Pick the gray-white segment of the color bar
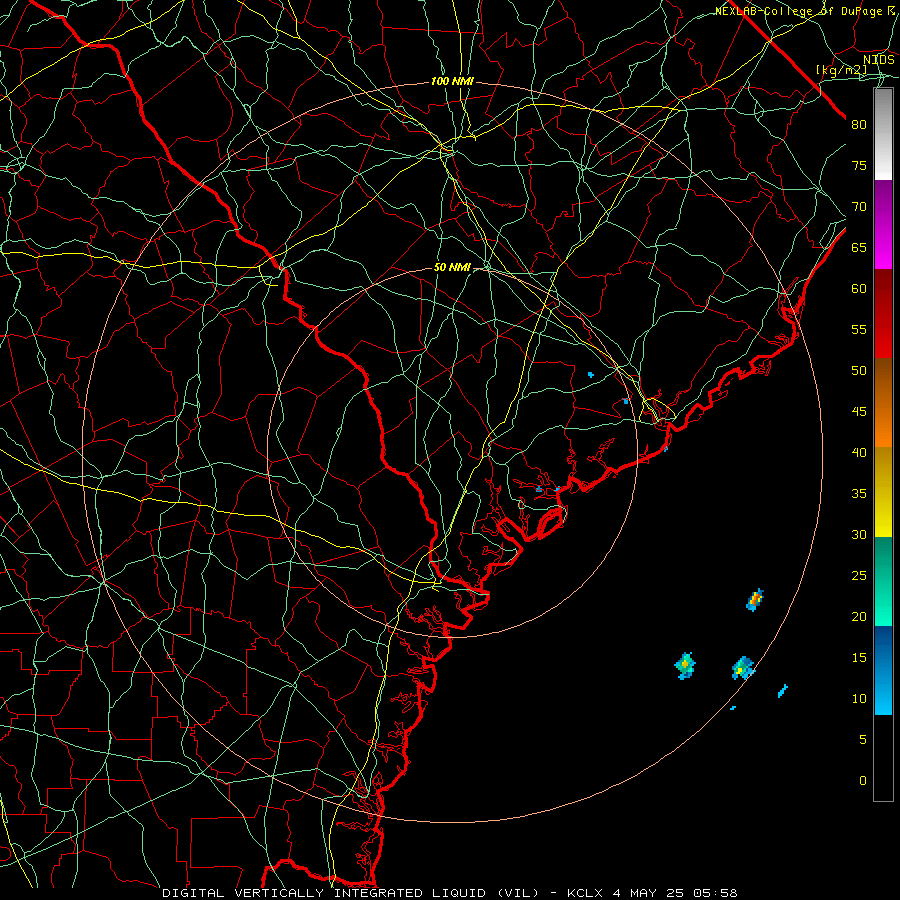900x900 pixels. (x=883, y=135)
